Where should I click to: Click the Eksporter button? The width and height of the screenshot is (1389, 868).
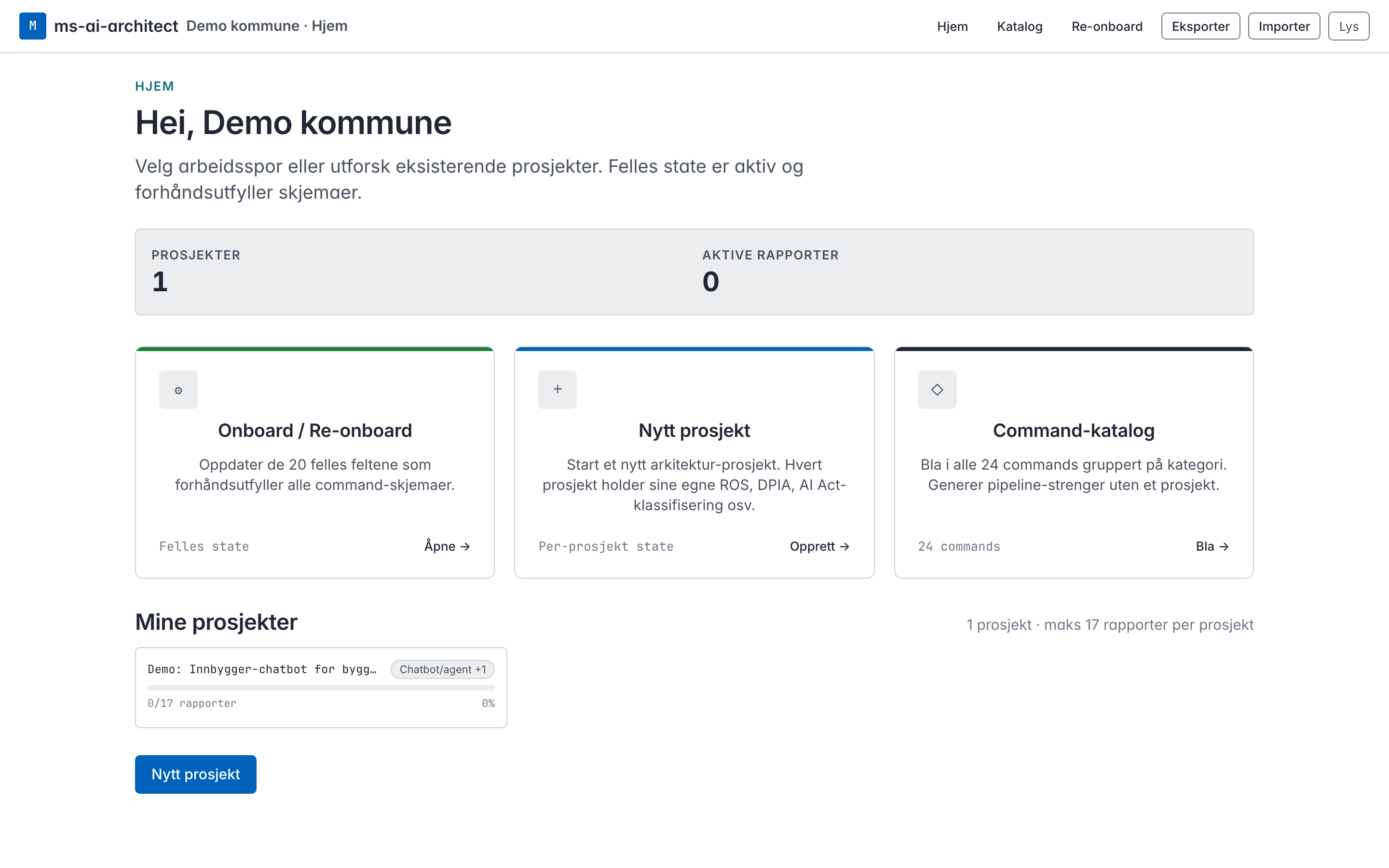[x=1200, y=27]
